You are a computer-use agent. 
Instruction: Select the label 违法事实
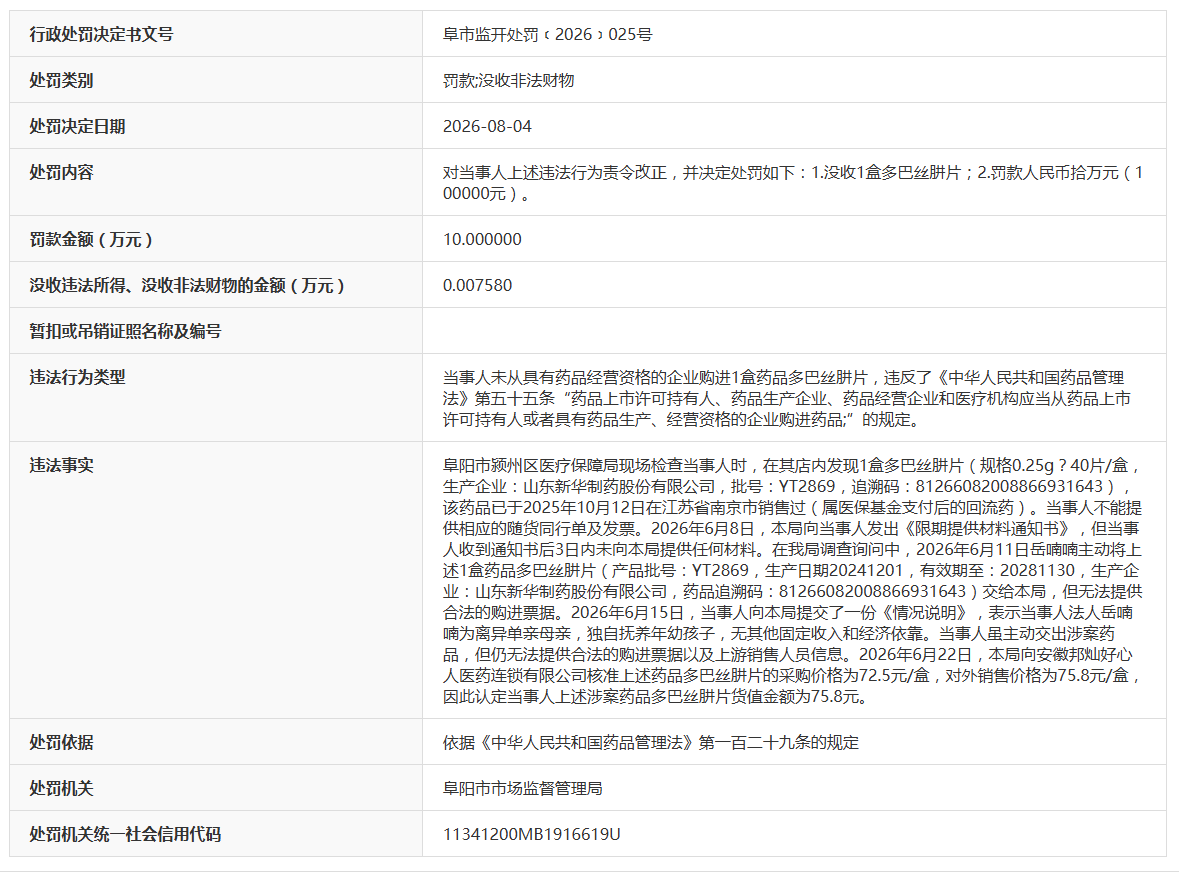pyautogui.click(x=61, y=466)
